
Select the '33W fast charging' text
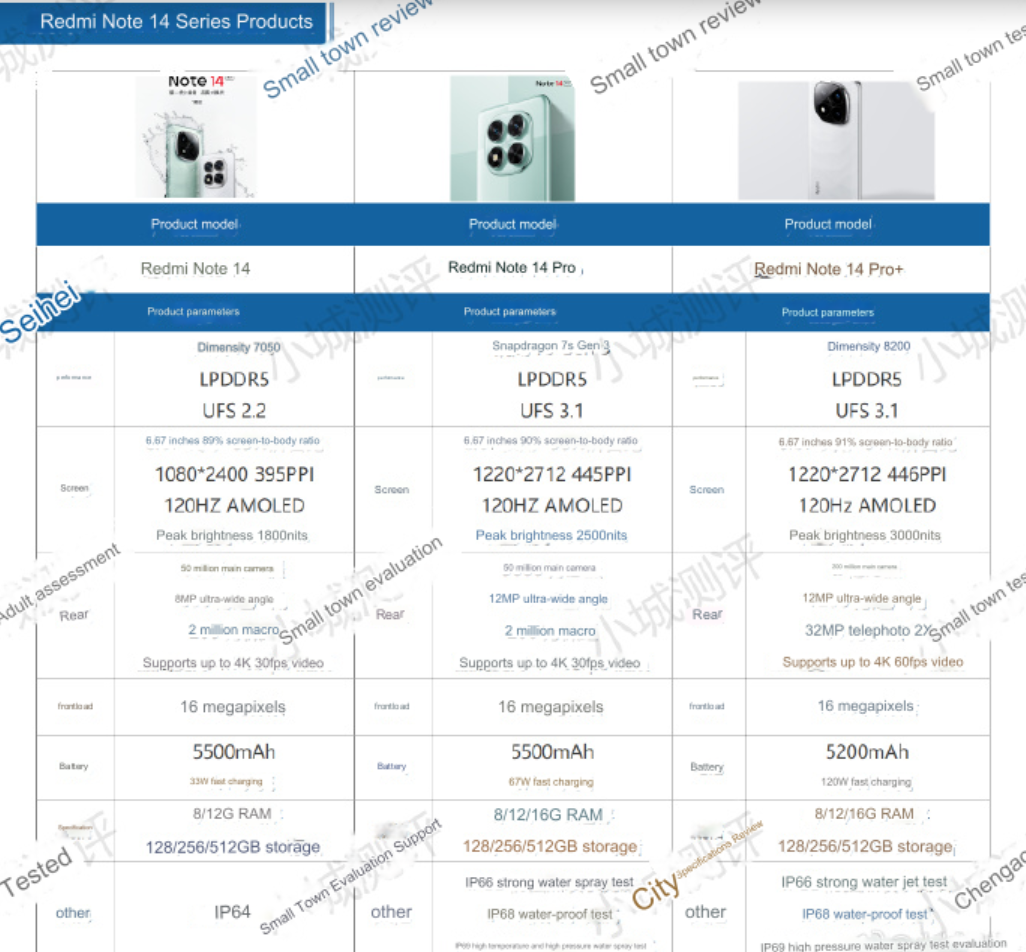tap(226, 781)
